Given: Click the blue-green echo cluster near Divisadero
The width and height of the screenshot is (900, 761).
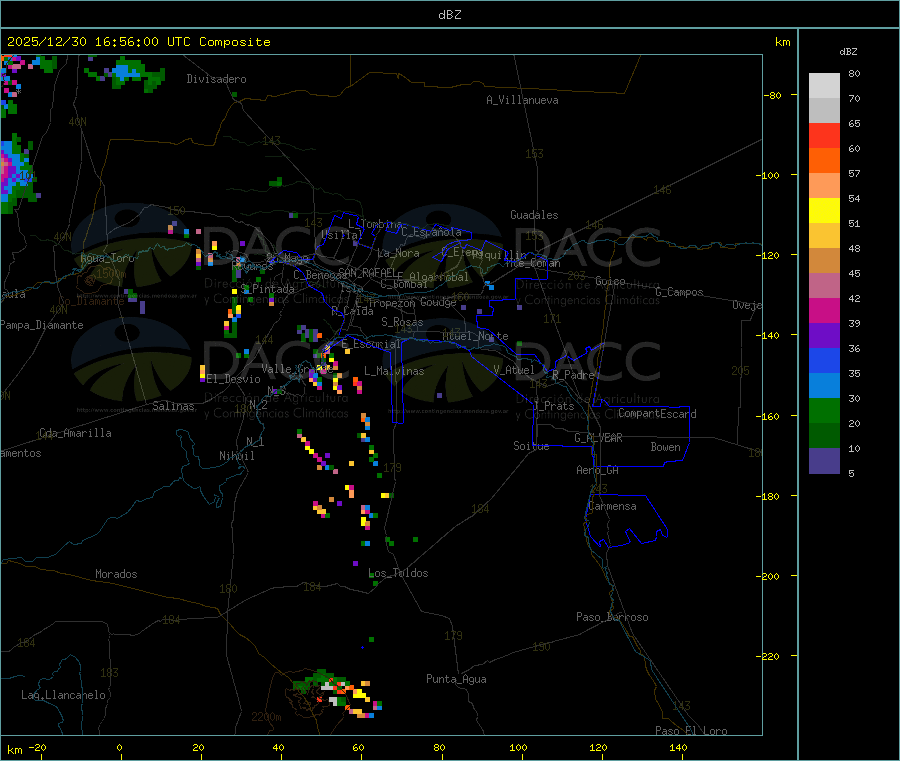Looking at the screenshot, I should [127, 73].
